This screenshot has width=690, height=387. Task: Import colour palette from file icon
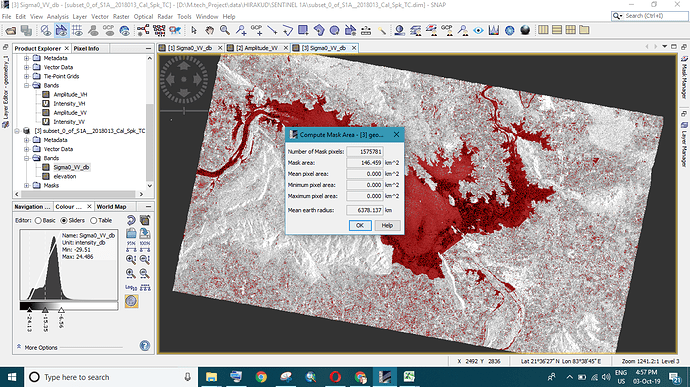(131, 233)
